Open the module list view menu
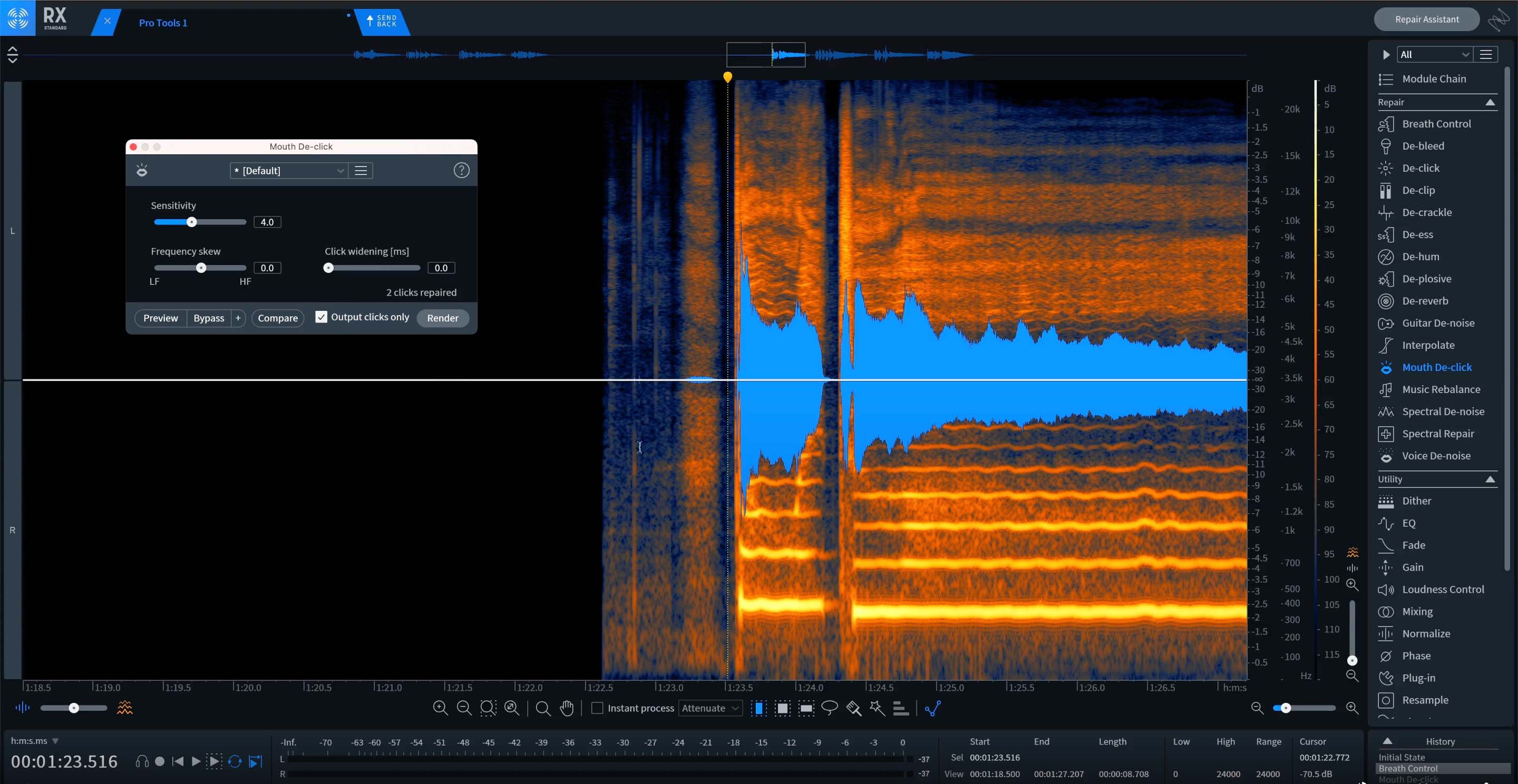Viewport: 1518px width, 784px height. tap(1486, 55)
